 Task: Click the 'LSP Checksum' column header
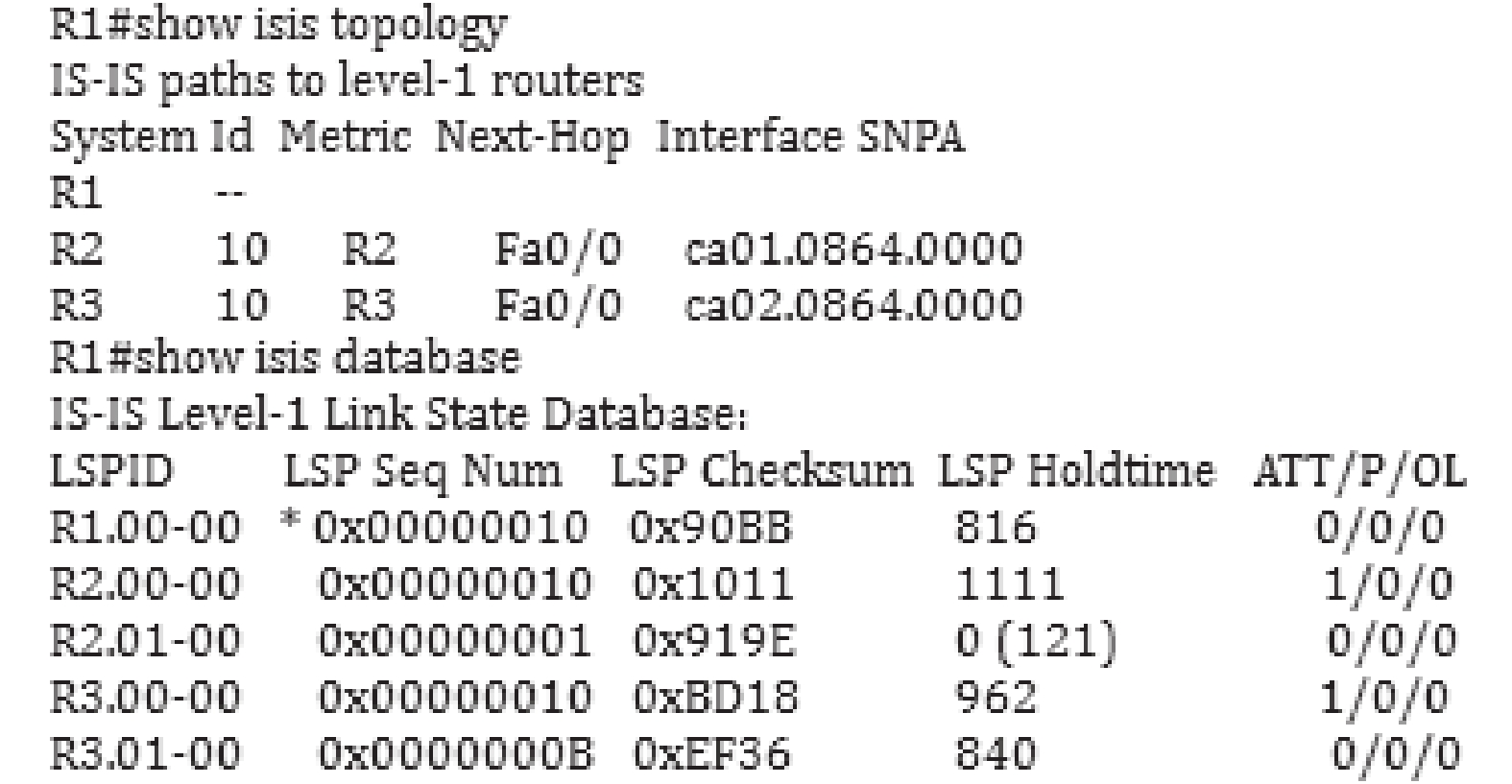tap(762, 471)
